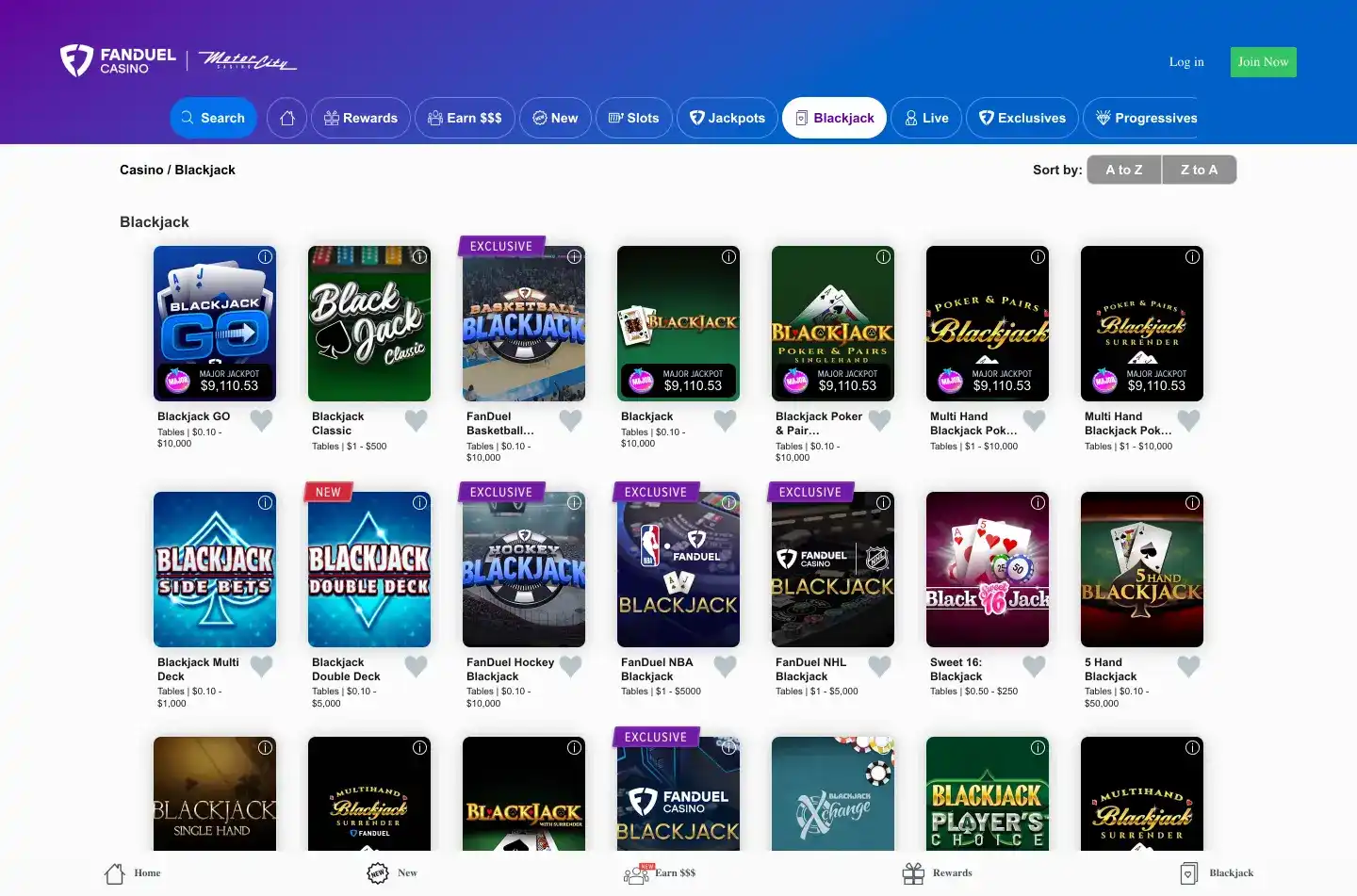1357x896 pixels.
Task: Toggle favorite on FanDuel Hockey Blackjack
Action: click(x=570, y=666)
